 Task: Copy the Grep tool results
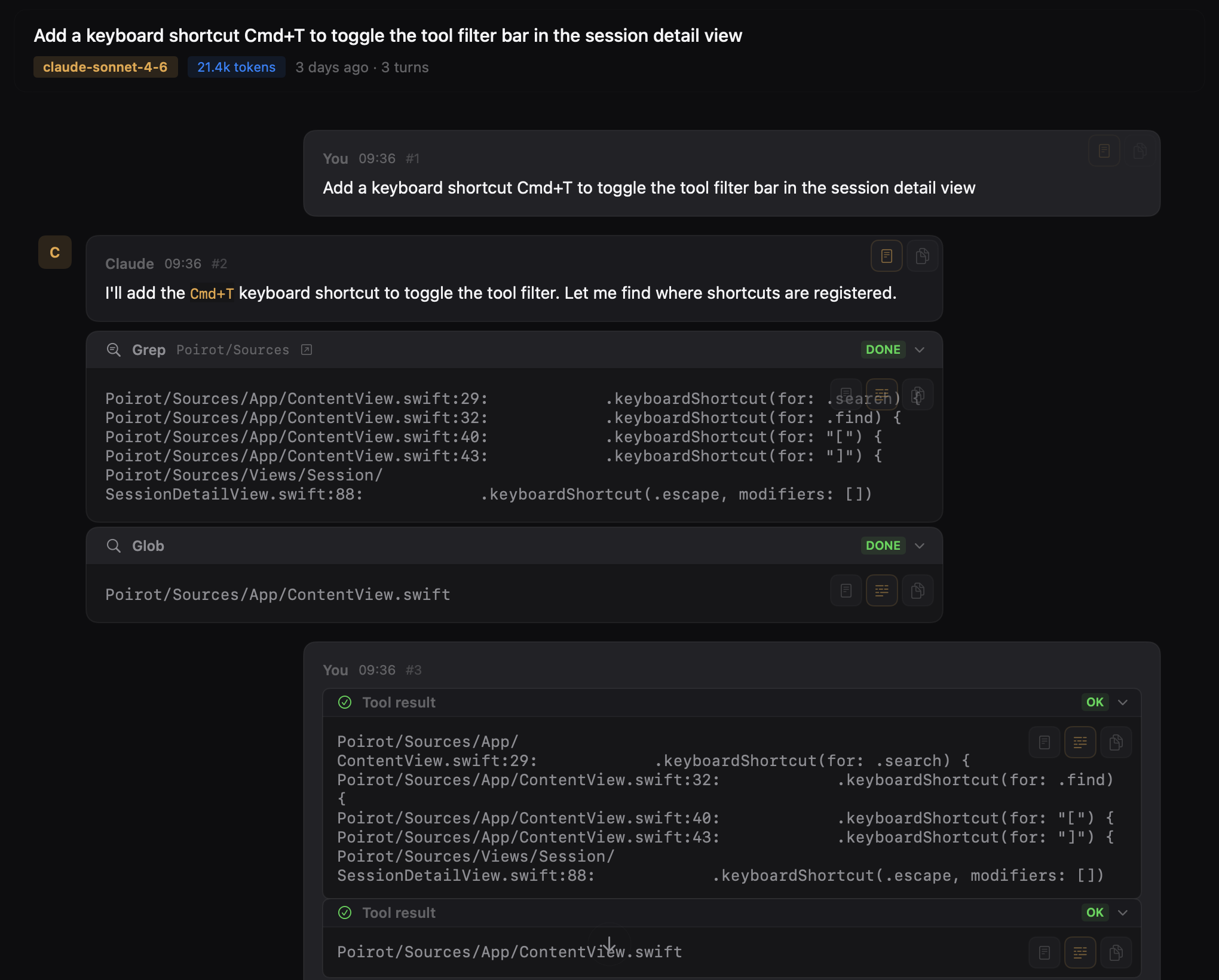click(918, 394)
